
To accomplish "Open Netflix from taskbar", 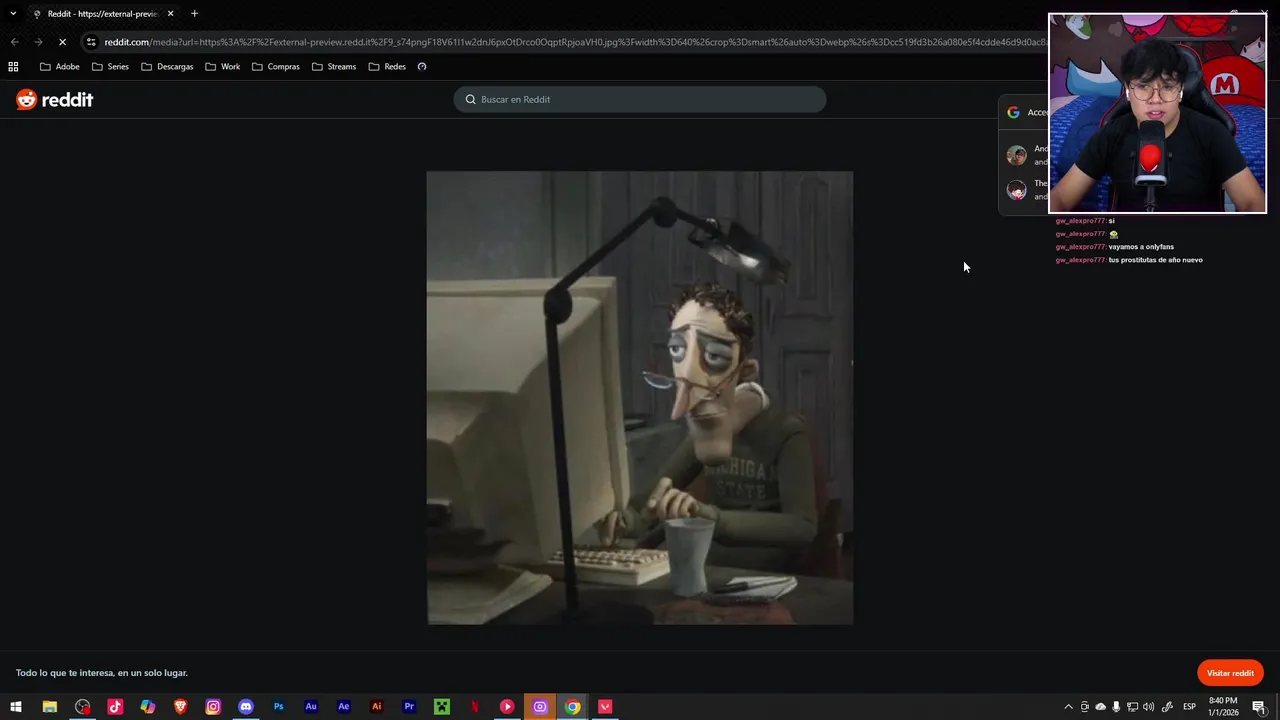I will click(475, 707).
